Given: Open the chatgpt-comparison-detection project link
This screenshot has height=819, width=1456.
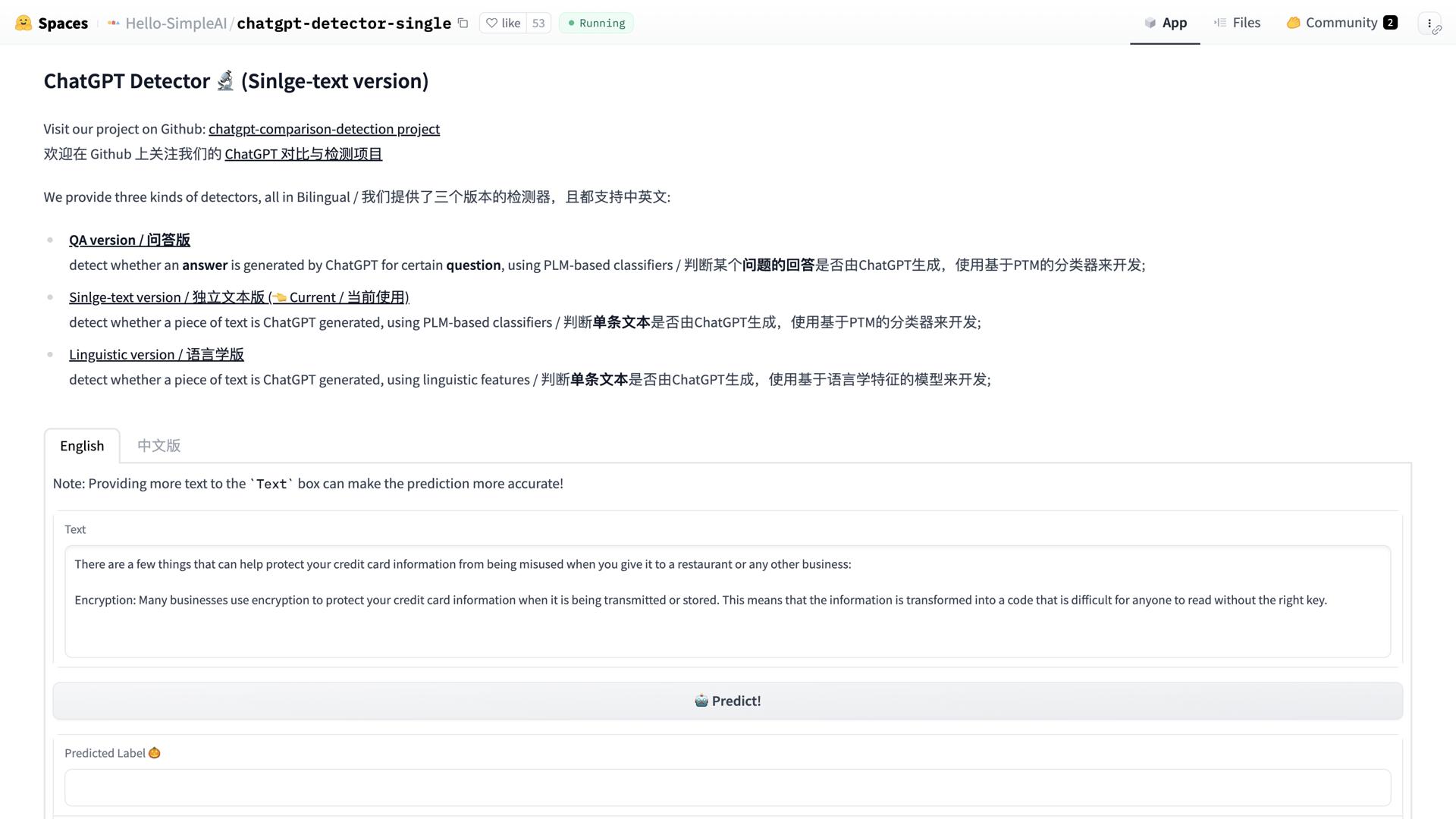Looking at the screenshot, I should 324,129.
